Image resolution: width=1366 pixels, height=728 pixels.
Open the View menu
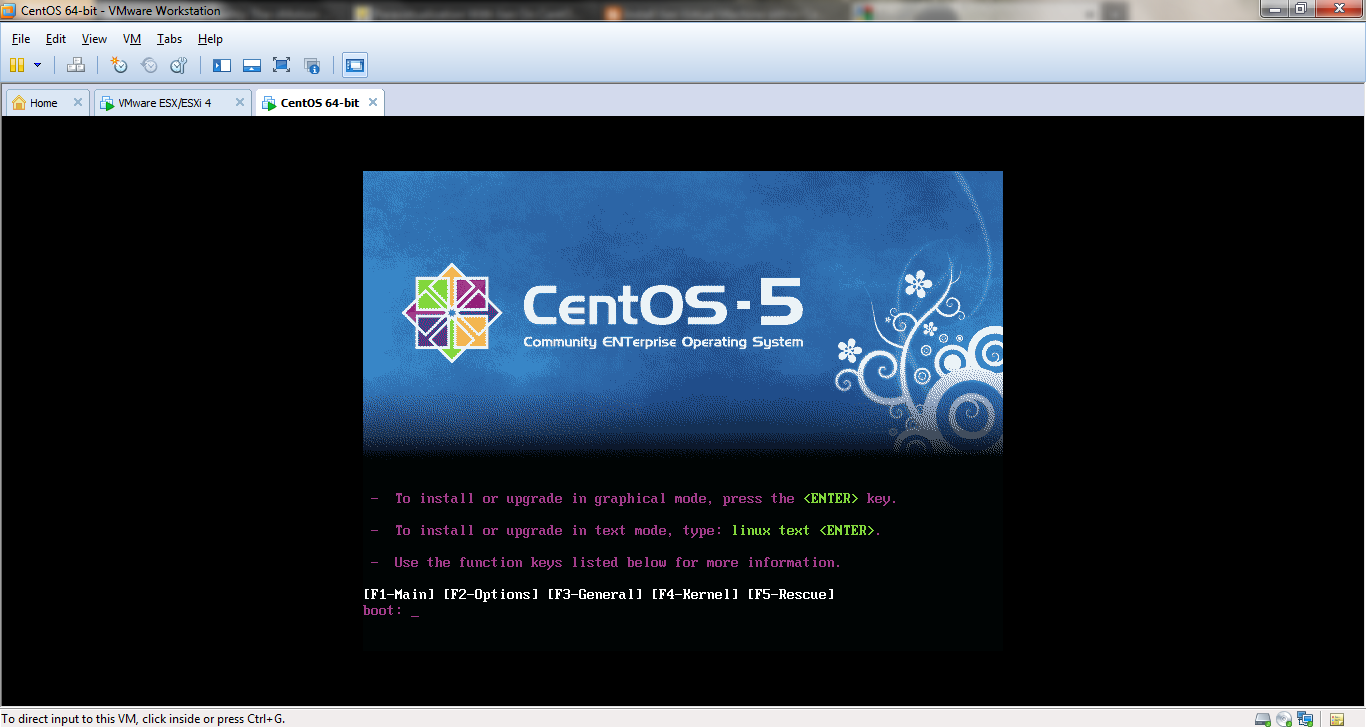(x=94, y=39)
